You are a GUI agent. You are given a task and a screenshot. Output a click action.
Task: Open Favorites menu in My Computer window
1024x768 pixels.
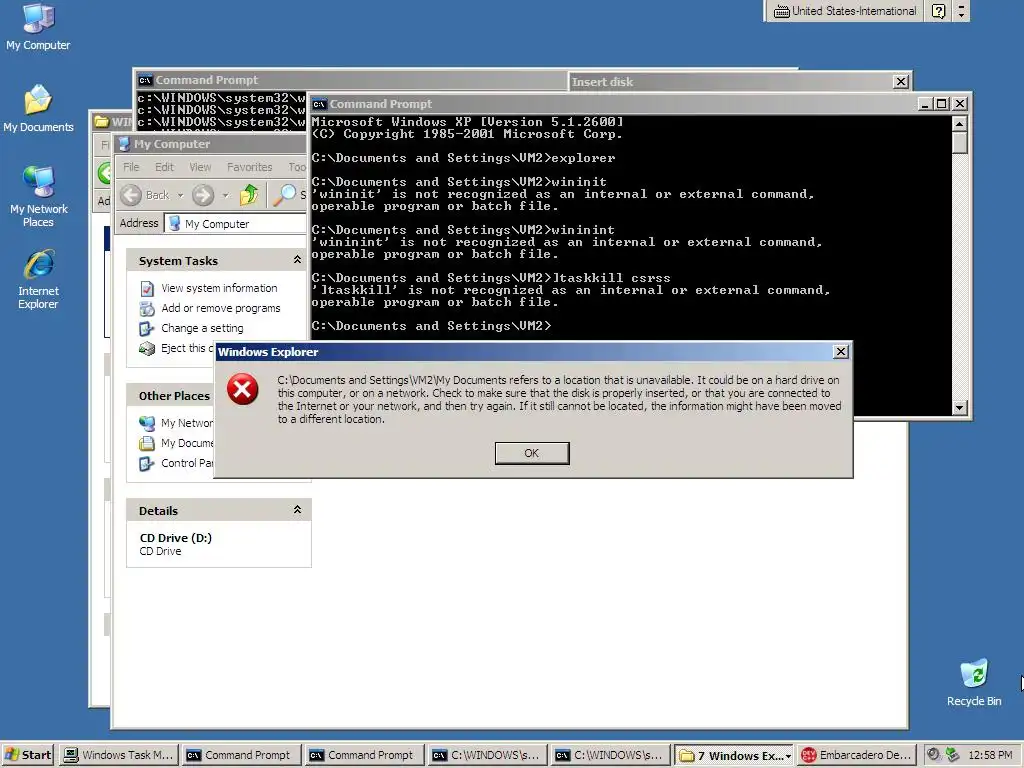(249, 167)
